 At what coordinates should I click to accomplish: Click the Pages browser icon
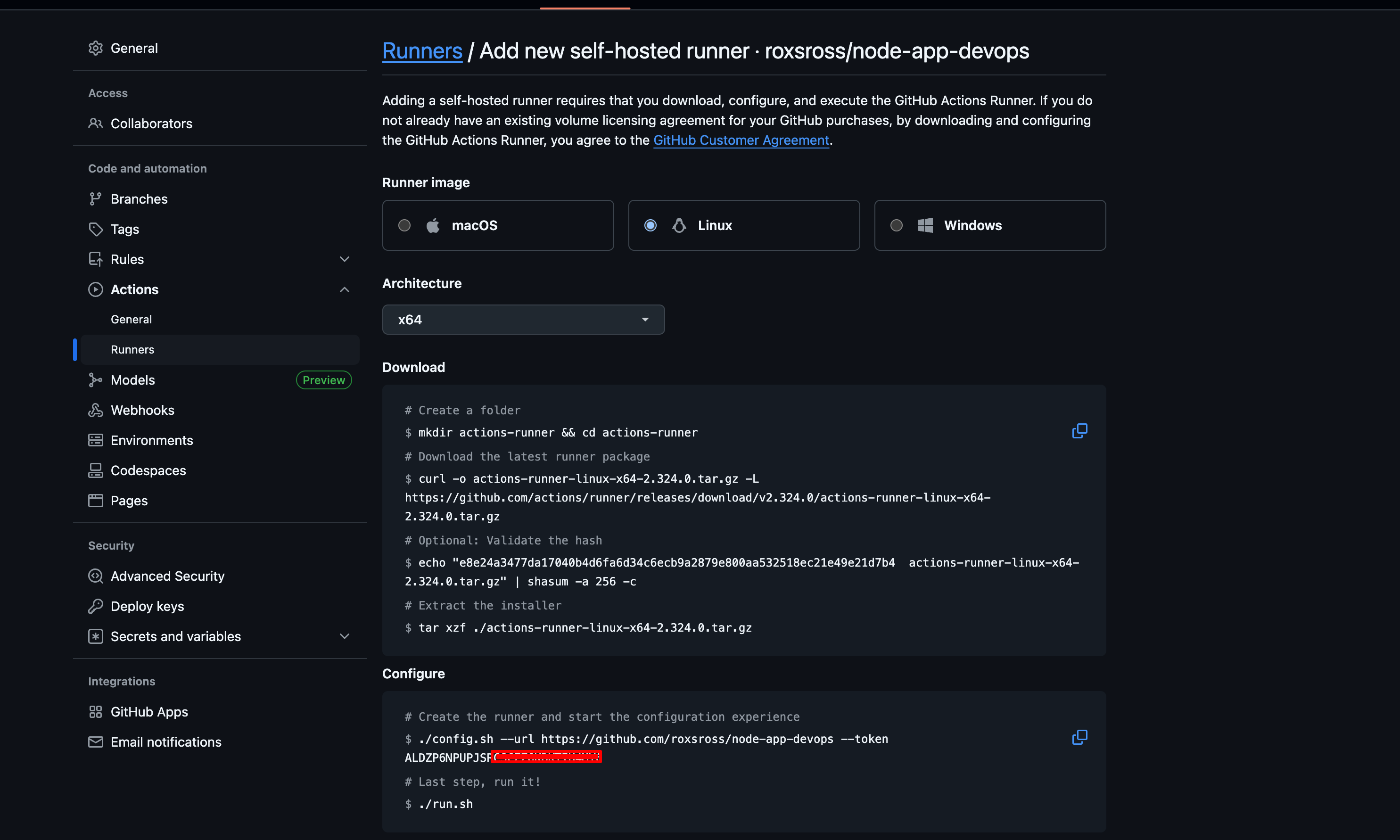pos(96,501)
